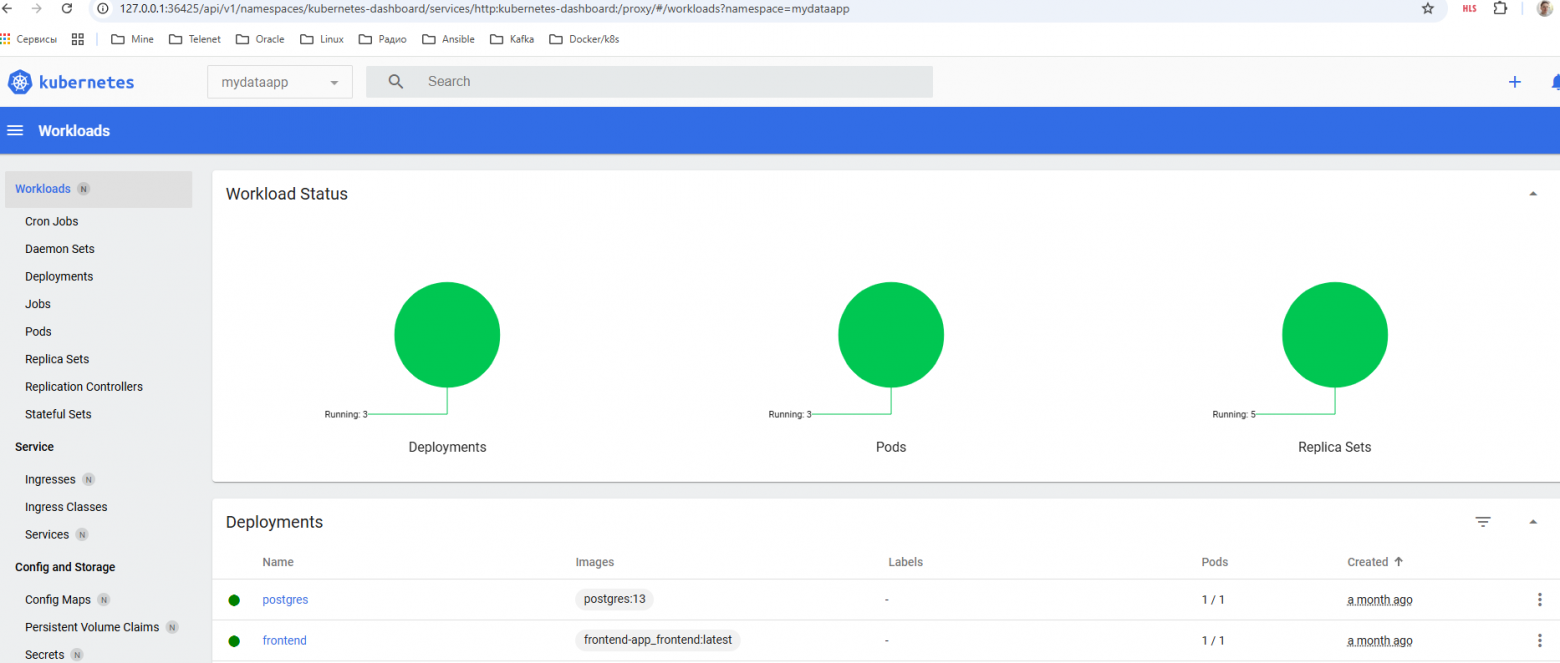Viewport: 1560px width, 663px height.
Task: Click the browser profile avatar icon
Action: coord(1545,8)
